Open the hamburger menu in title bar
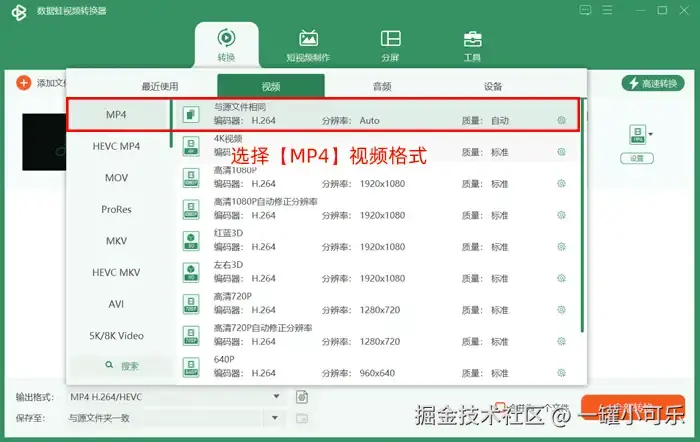Screen dimensions: 700x442 click(x=607, y=10)
